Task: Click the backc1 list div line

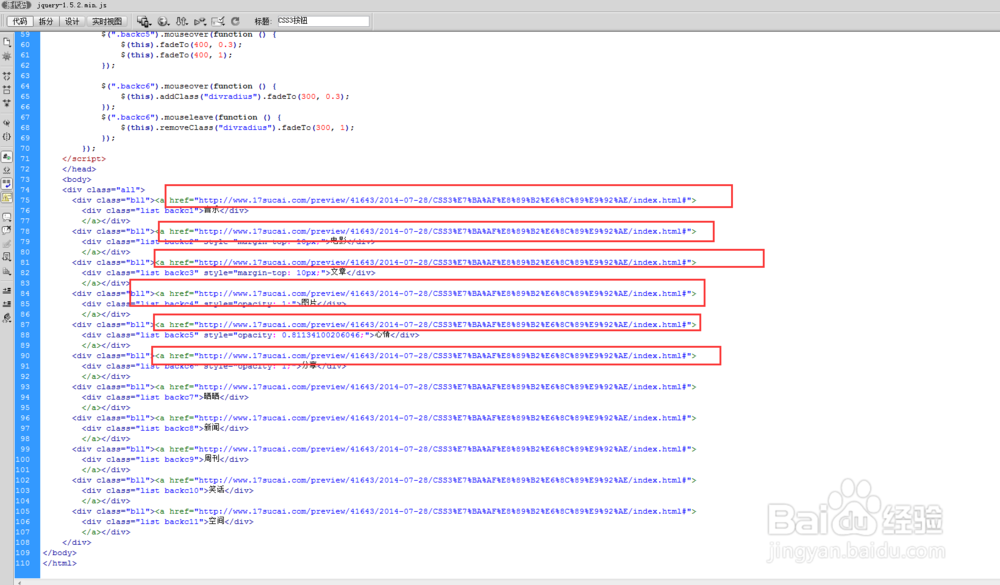Action: pyautogui.click(x=165, y=211)
